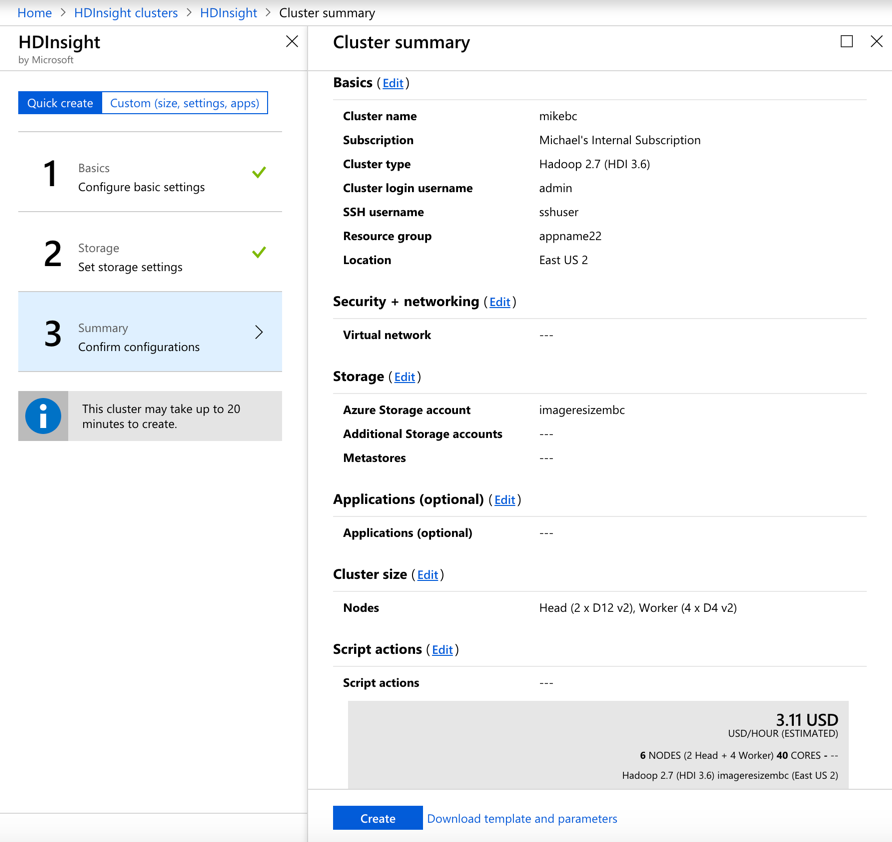The height and width of the screenshot is (842, 892).
Task: Click the Storage step green checkmark
Action: (x=259, y=253)
